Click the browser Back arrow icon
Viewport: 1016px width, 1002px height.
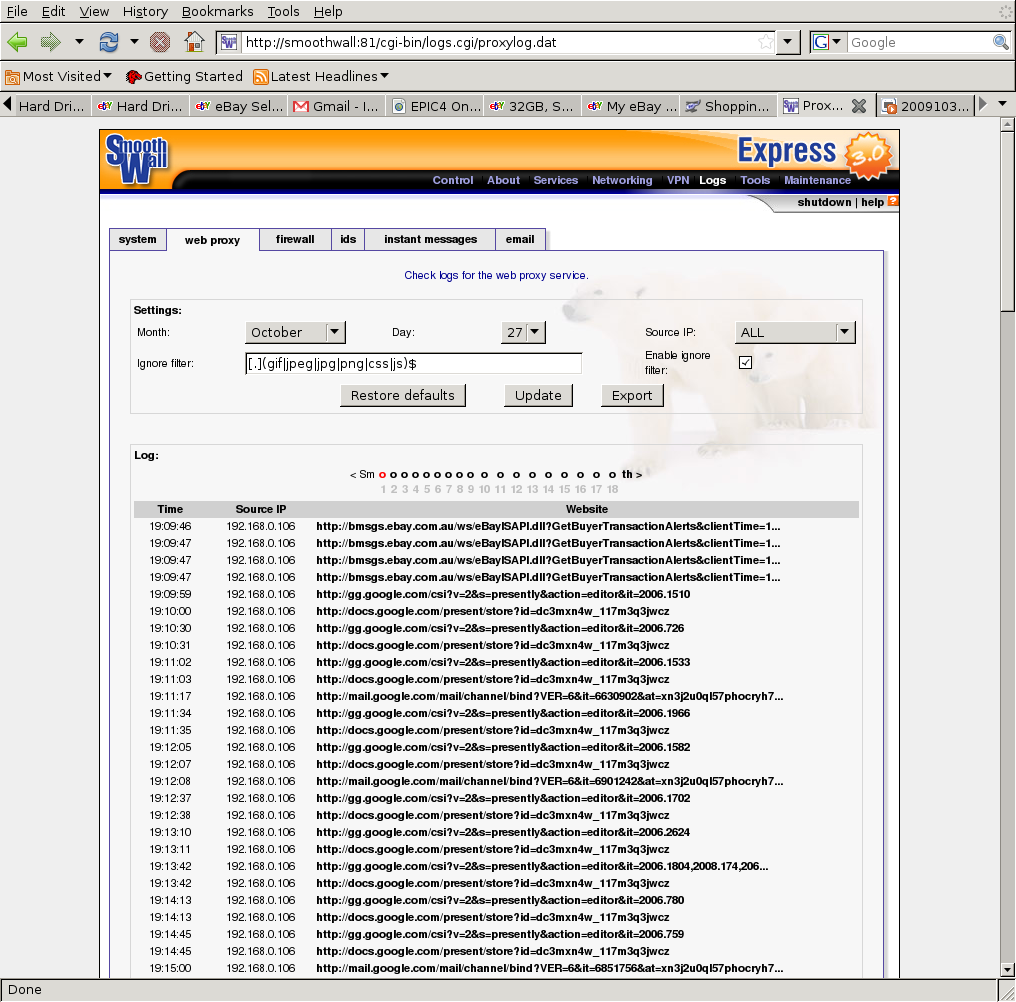[x=17, y=42]
